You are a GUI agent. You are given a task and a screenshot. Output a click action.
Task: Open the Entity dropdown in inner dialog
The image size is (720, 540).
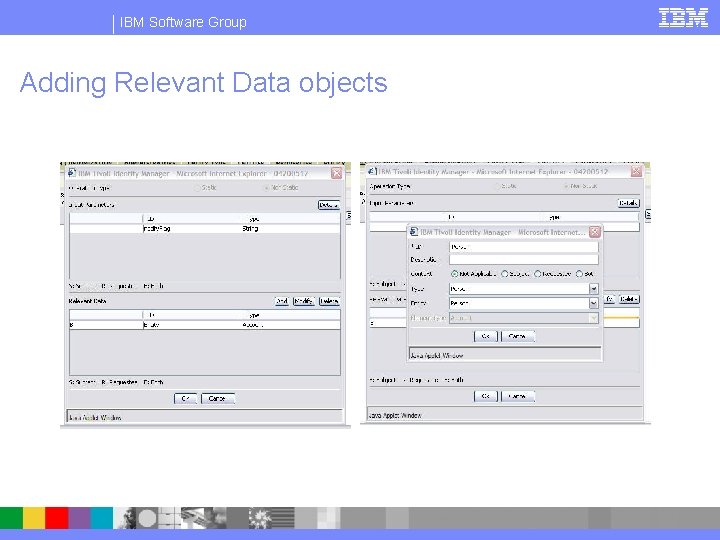[593, 304]
